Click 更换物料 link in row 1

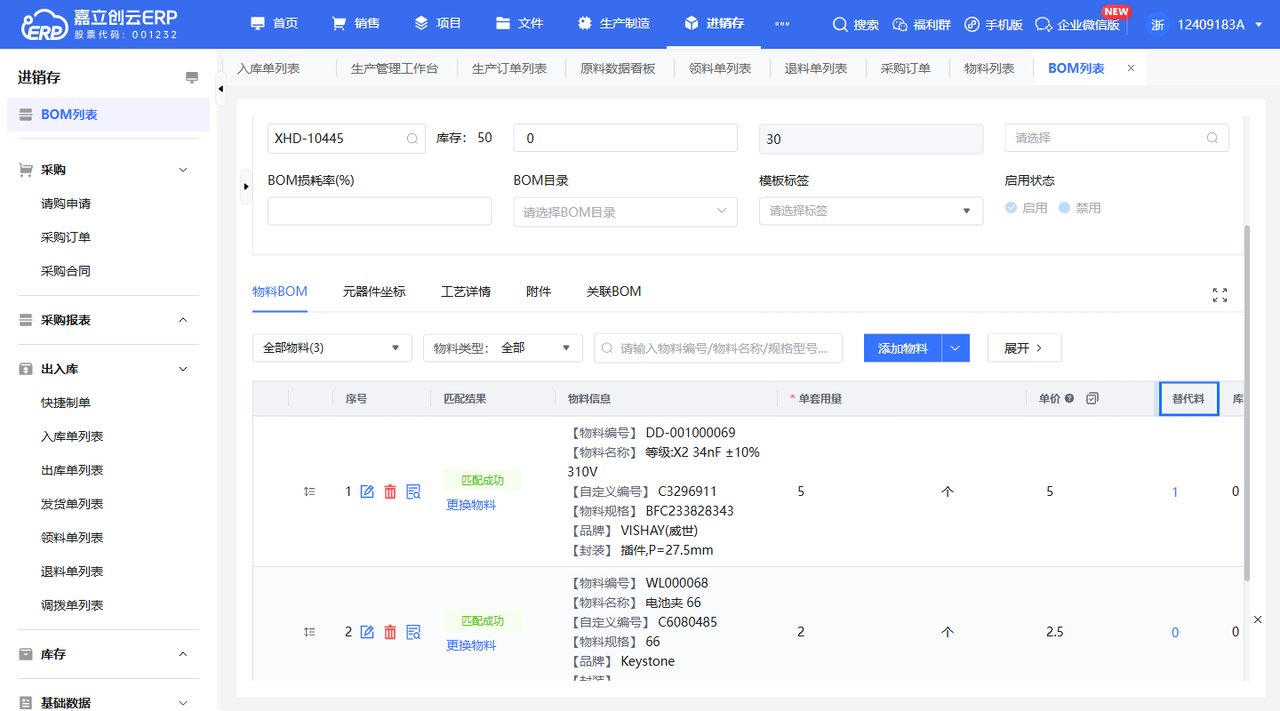(471, 505)
